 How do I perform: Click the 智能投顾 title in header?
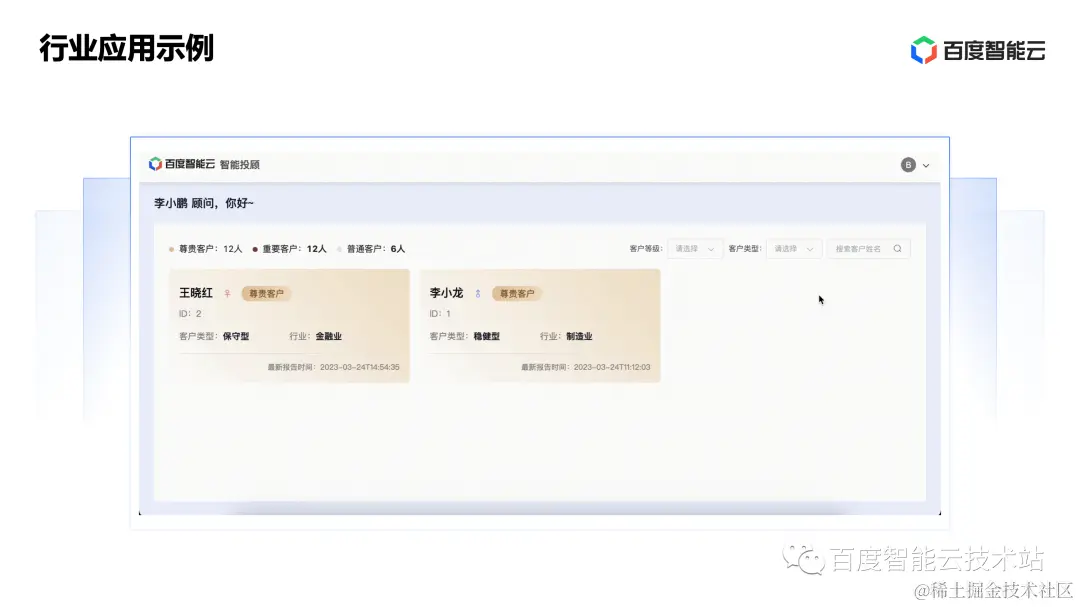pyautogui.click(x=240, y=165)
